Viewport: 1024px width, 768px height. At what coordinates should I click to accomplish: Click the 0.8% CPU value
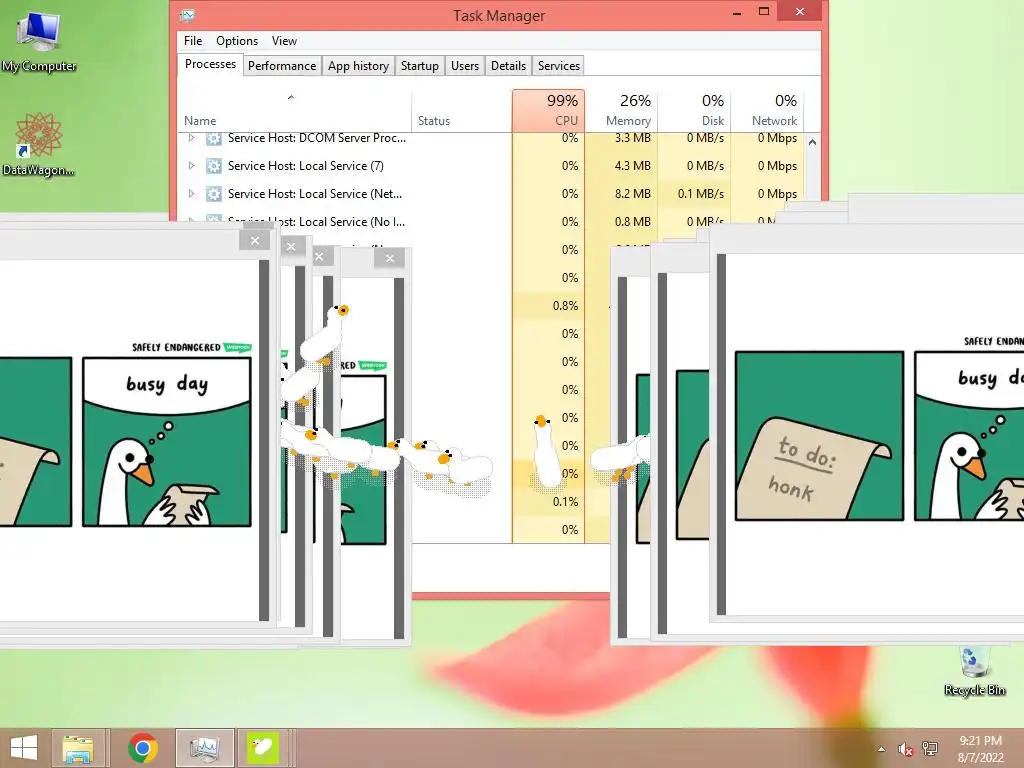pyautogui.click(x=566, y=306)
